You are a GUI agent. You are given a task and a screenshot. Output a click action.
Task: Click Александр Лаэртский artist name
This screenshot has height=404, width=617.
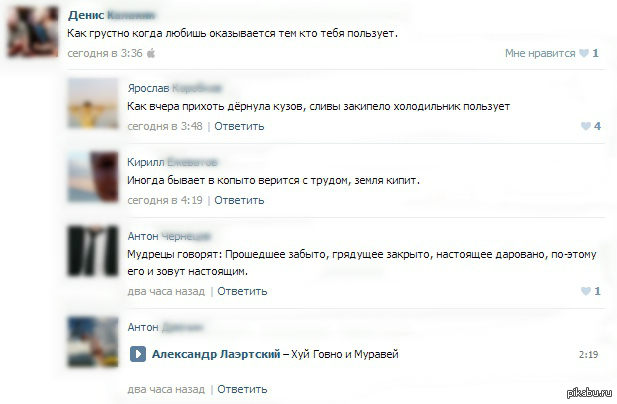(216, 354)
